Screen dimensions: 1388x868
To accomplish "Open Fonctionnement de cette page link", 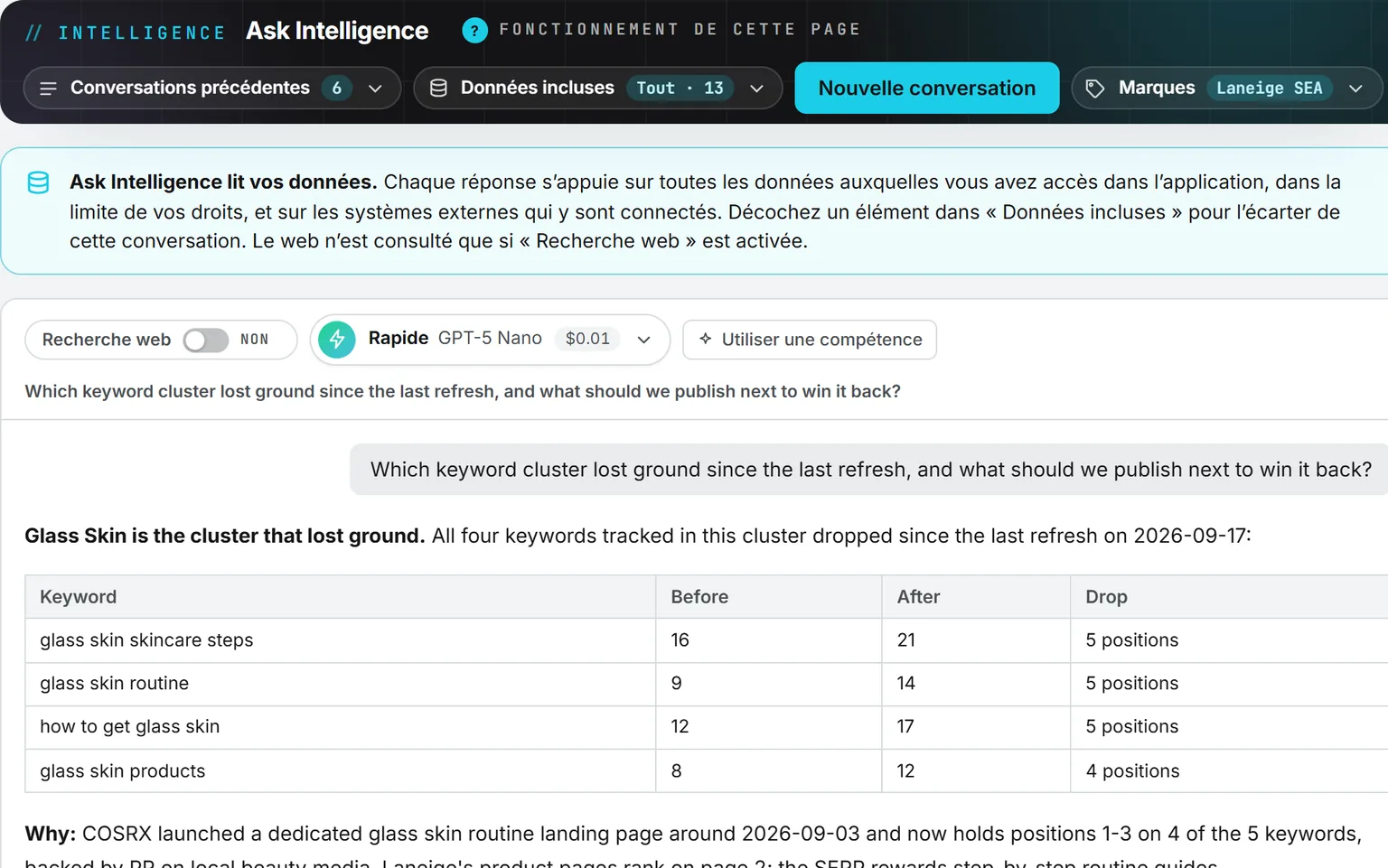I will point(680,30).
